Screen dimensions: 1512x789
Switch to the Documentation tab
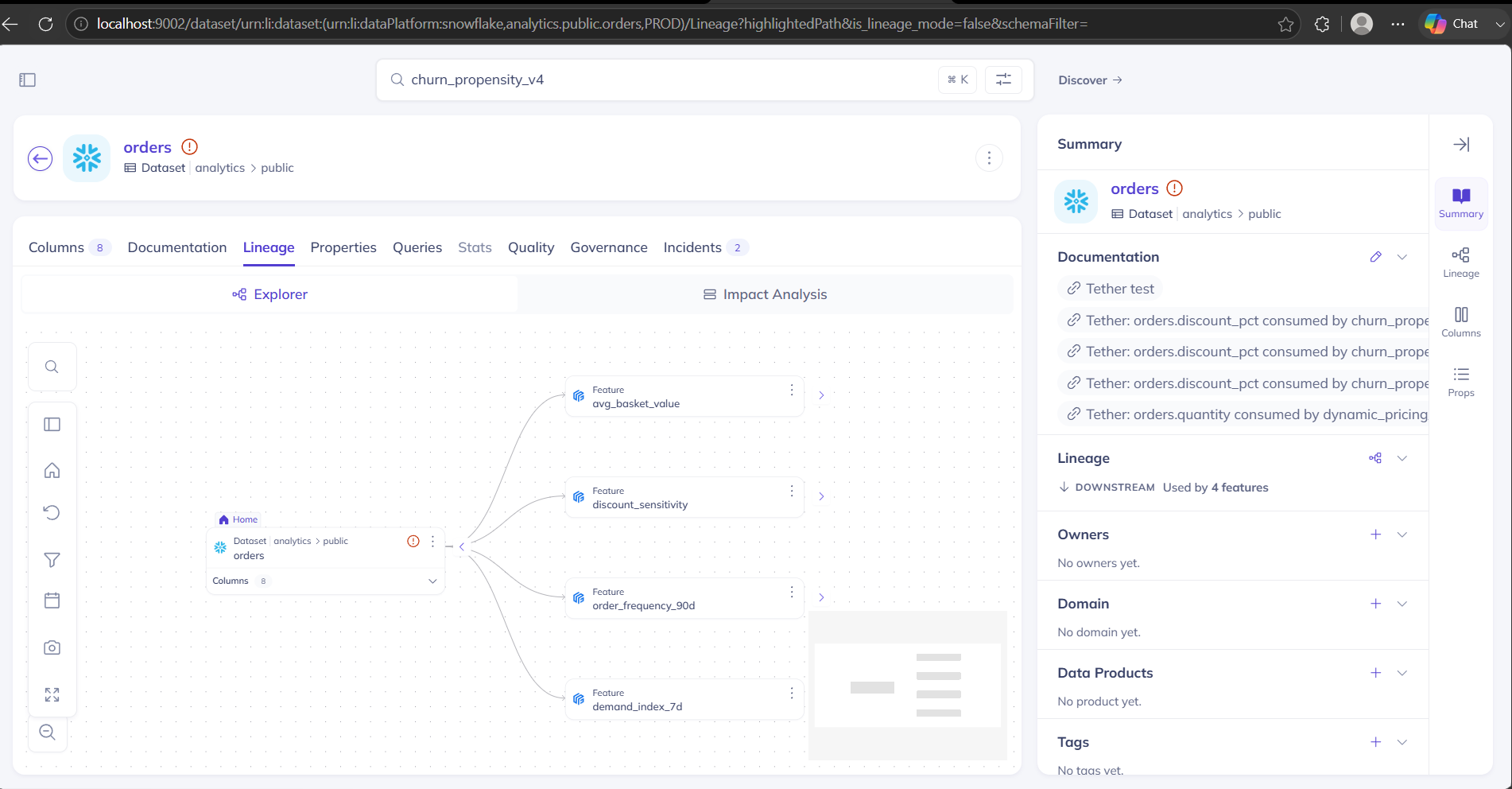click(177, 247)
